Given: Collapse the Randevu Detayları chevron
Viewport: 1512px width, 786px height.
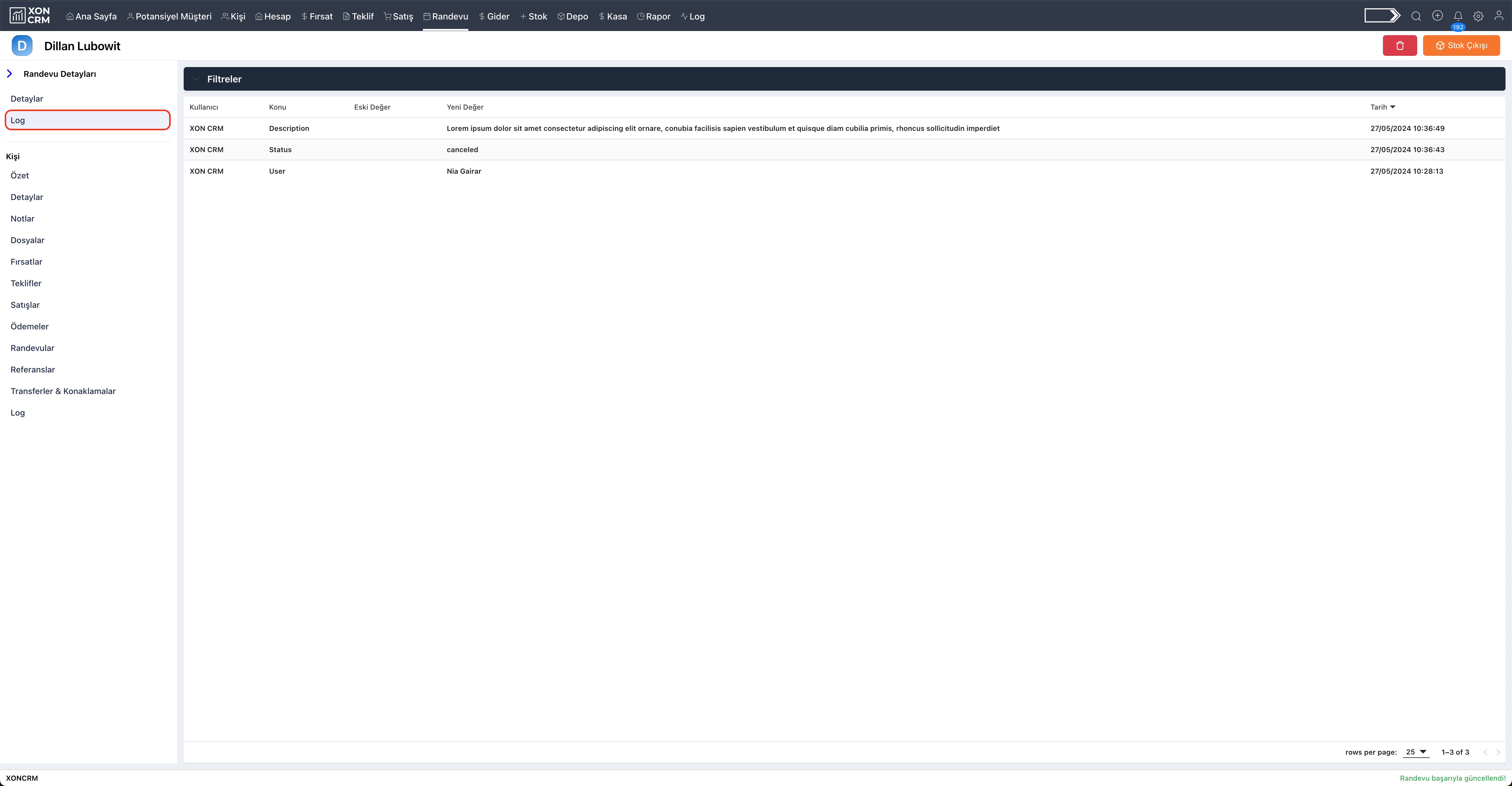Looking at the screenshot, I should point(9,73).
